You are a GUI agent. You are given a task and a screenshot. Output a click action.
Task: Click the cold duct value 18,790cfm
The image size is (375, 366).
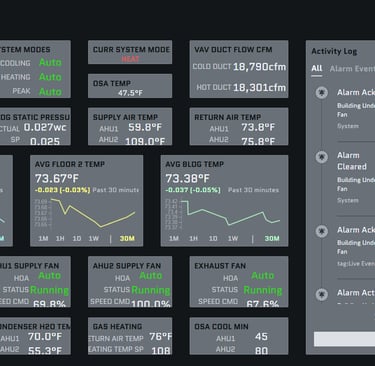[259, 67]
